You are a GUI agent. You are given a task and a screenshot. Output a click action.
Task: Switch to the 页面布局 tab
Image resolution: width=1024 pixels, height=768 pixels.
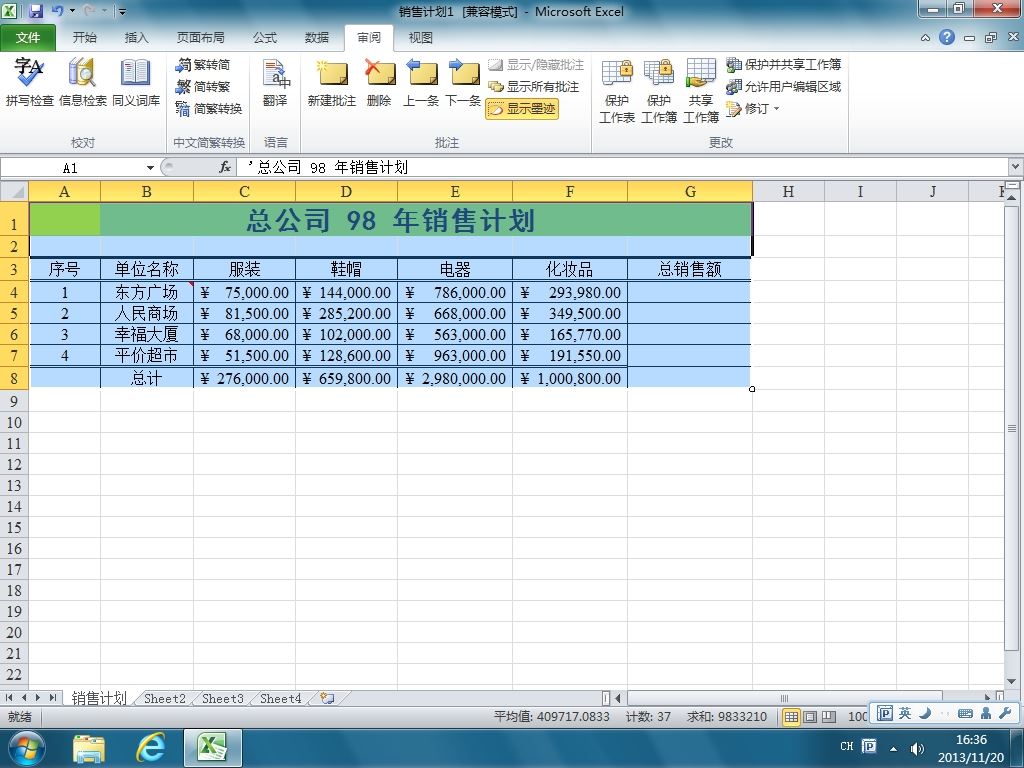click(200, 37)
